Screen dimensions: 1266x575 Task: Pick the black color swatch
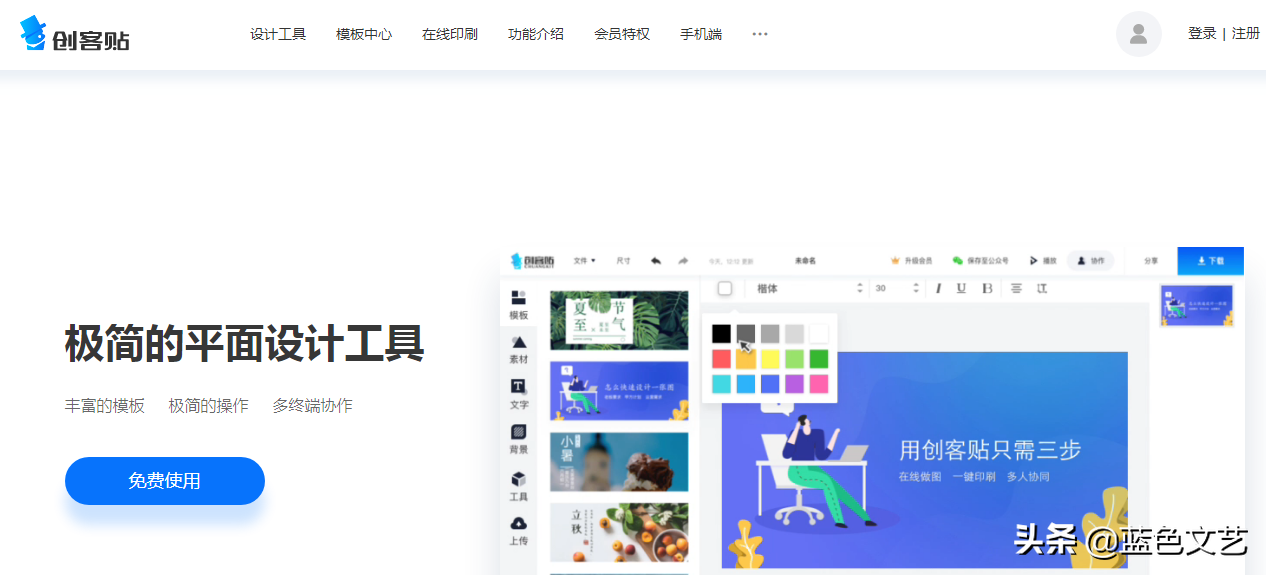[721, 333]
